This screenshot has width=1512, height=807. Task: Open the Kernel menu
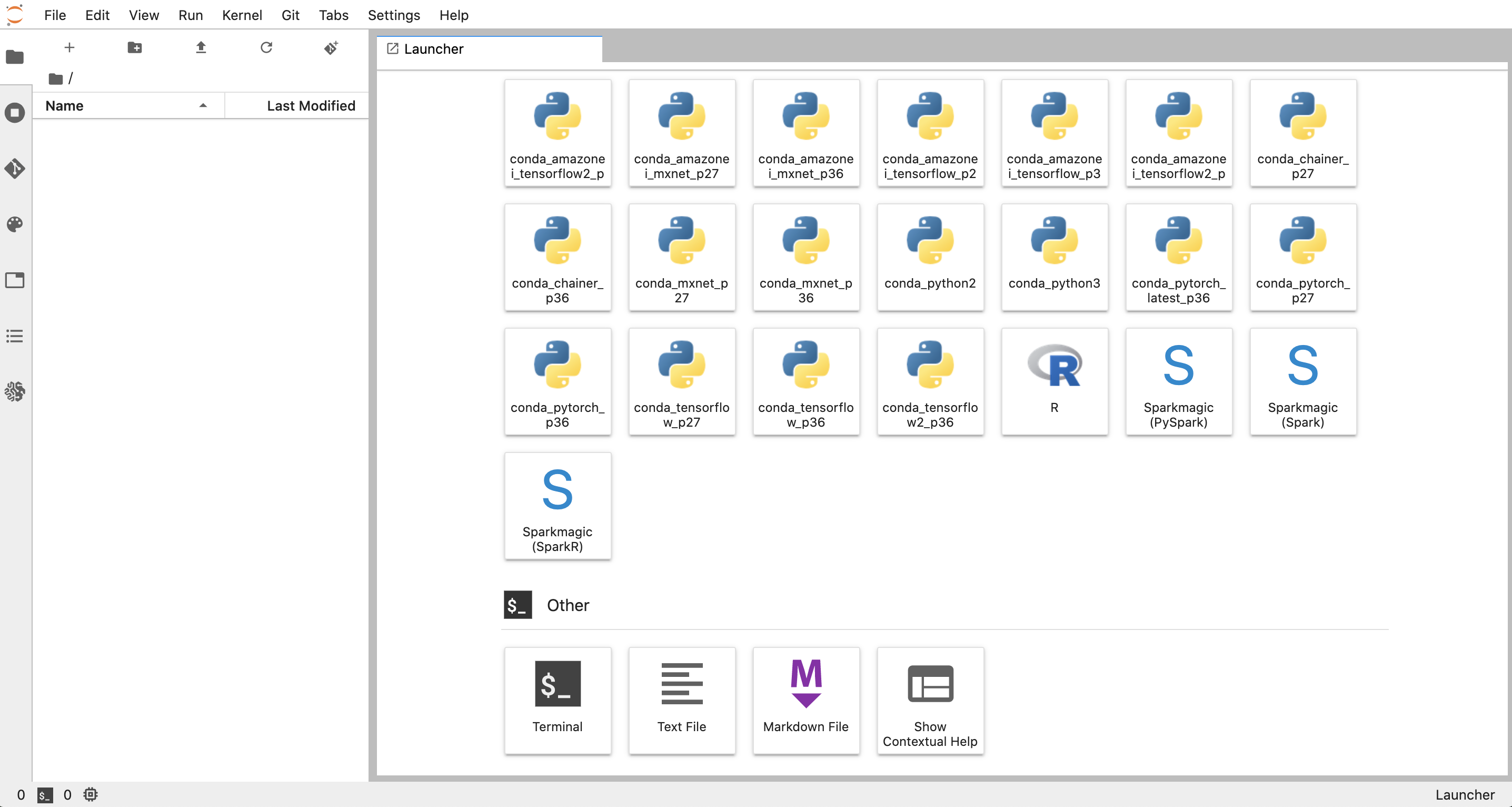(x=242, y=15)
